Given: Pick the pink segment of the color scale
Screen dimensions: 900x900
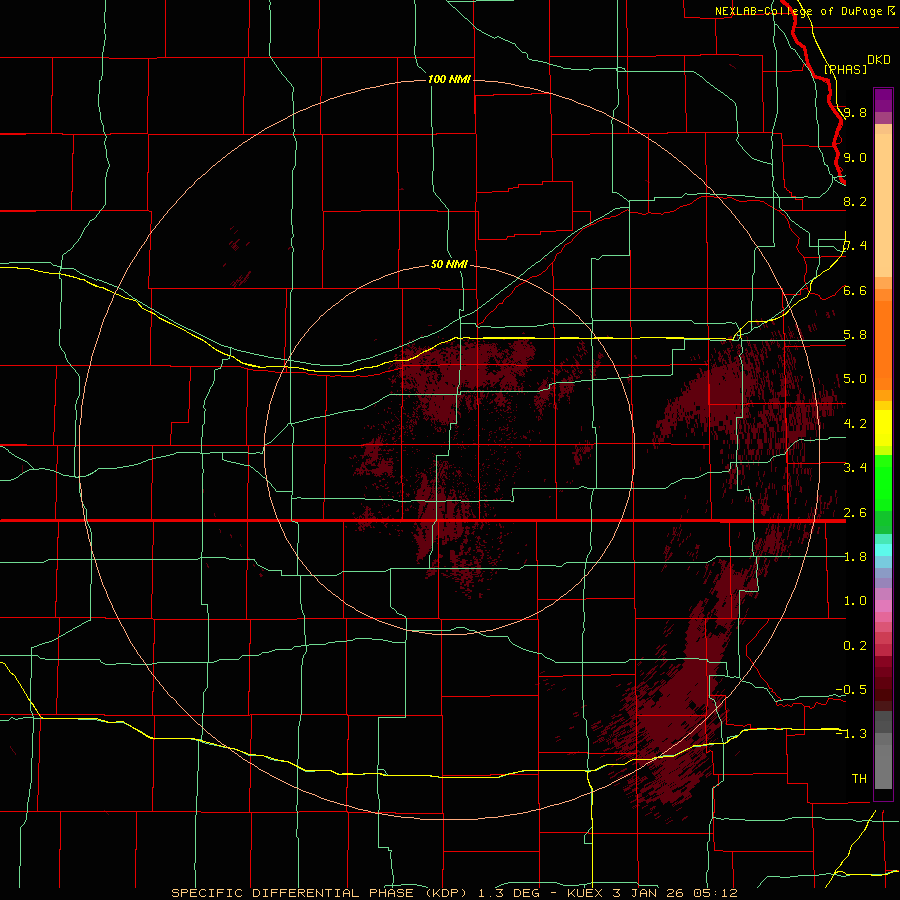Looking at the screenshot, I should click(x=883, y=606).
